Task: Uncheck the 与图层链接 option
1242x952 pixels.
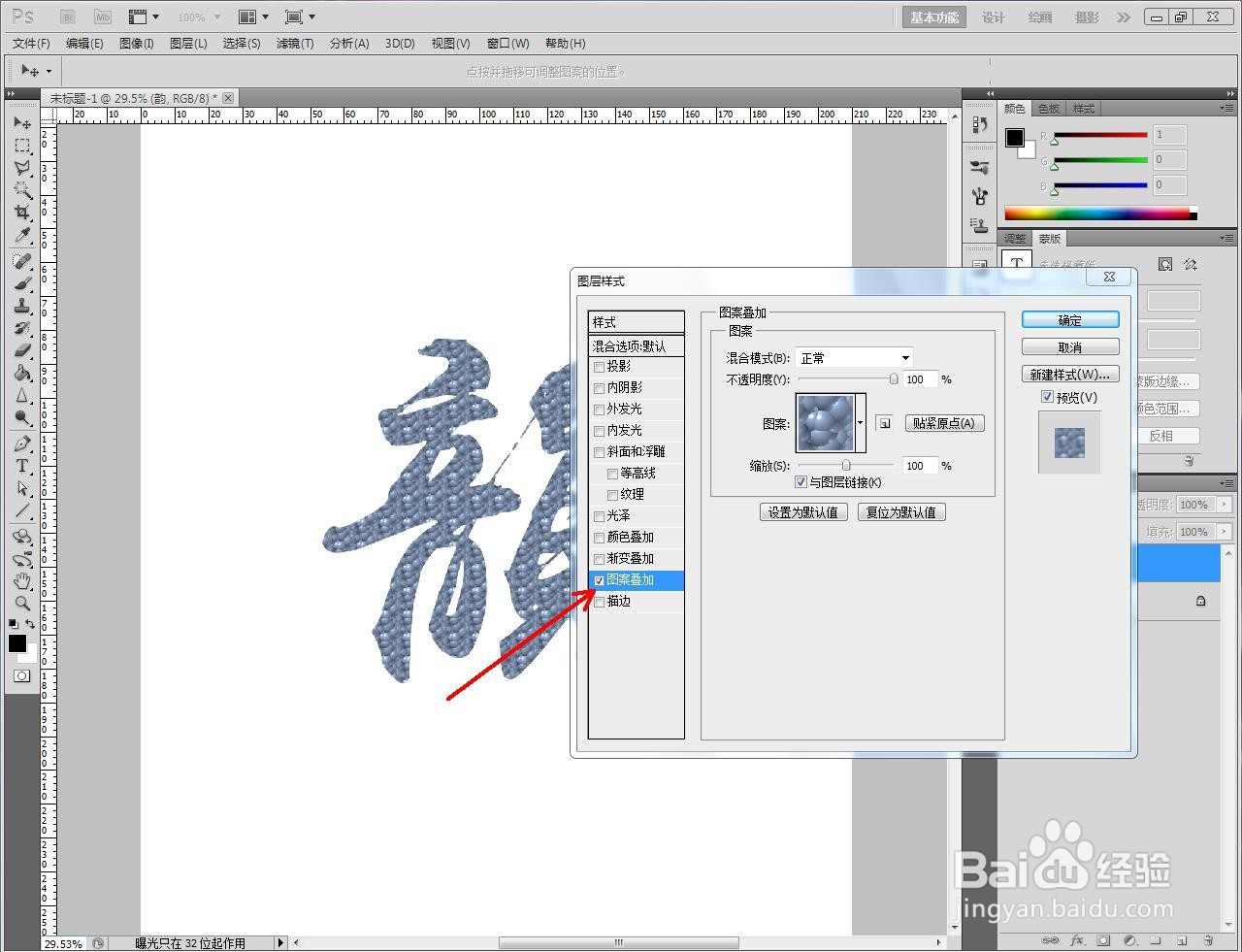Action: point(801,482)
